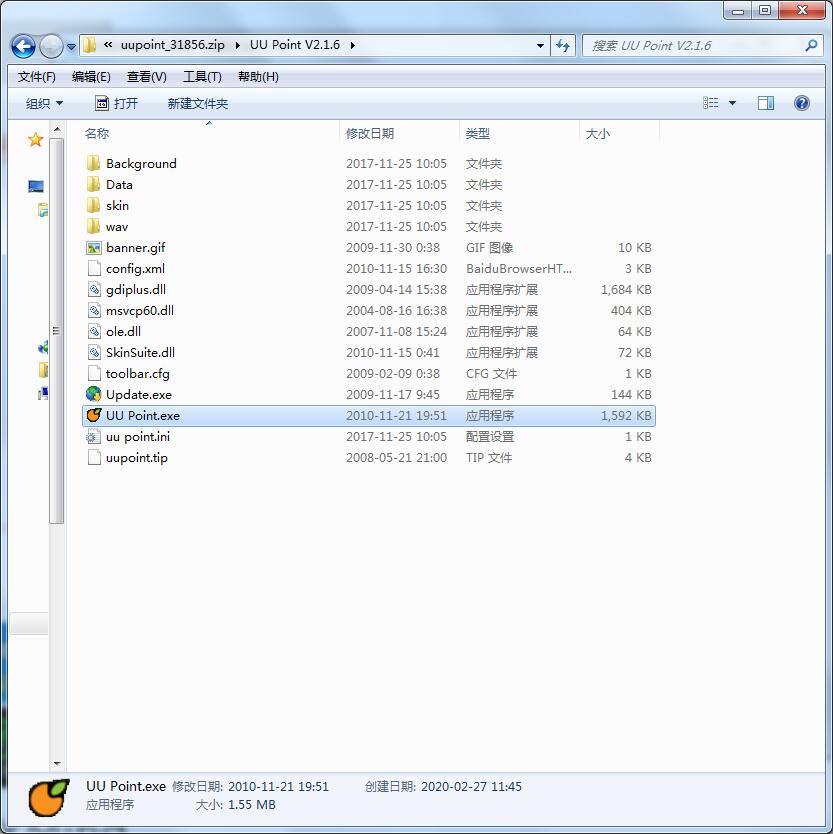Open the 帮助(H) menu
833x834 pixels.
click(x=259, y=77)
